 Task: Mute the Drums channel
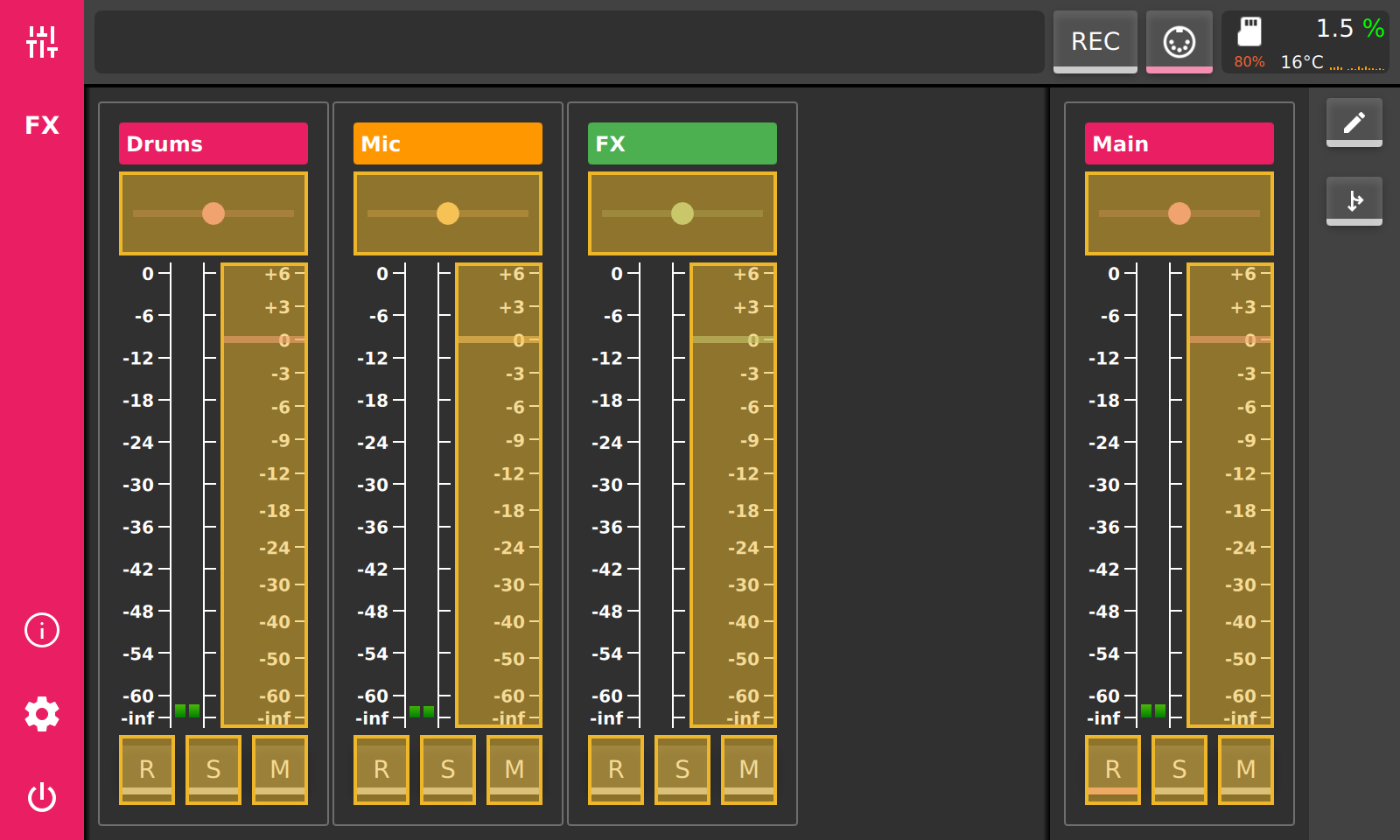point(280,770)
